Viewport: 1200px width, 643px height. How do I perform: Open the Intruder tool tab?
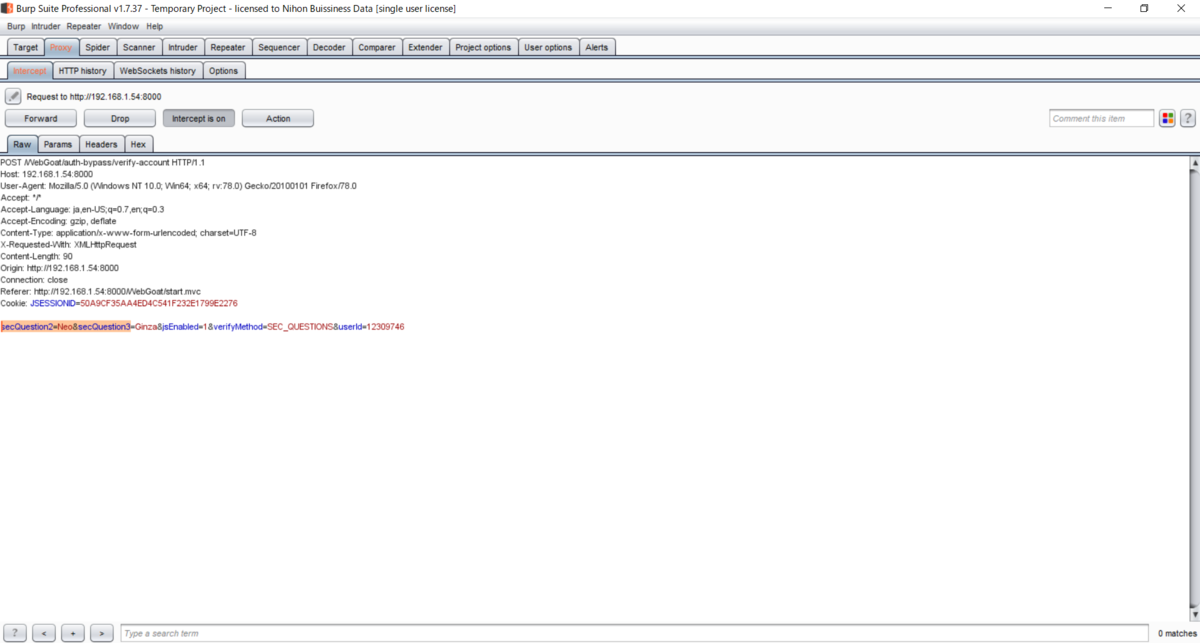coord(183,47)
